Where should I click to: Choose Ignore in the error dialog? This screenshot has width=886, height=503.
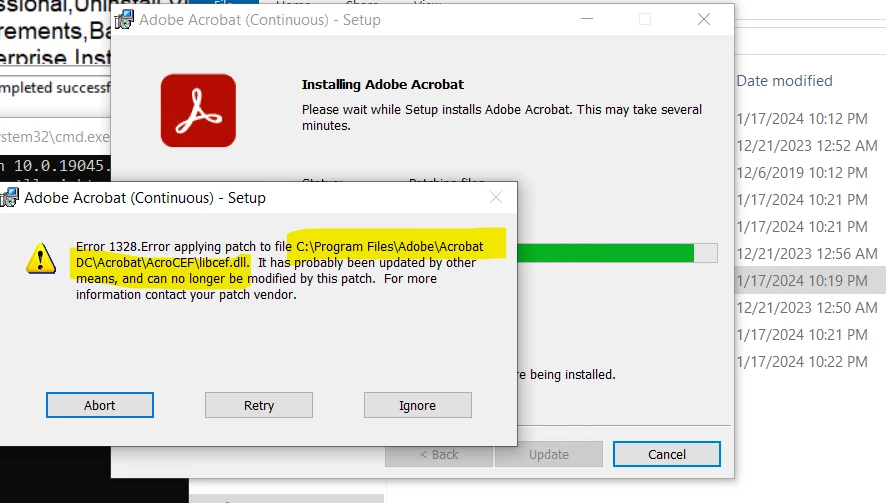[x=418, y=405]
